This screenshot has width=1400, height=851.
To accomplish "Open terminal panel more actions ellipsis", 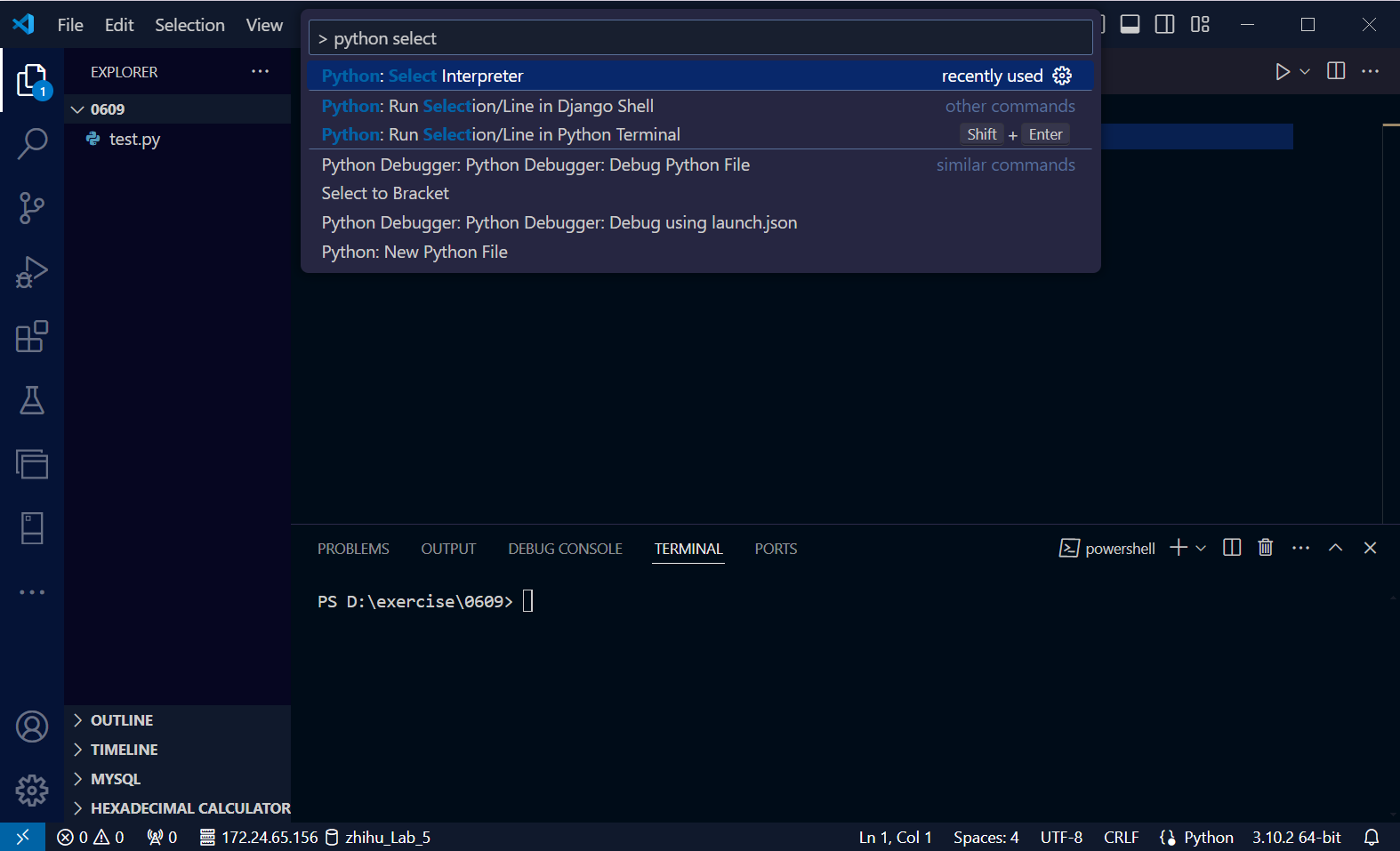I will [1300, 548].
